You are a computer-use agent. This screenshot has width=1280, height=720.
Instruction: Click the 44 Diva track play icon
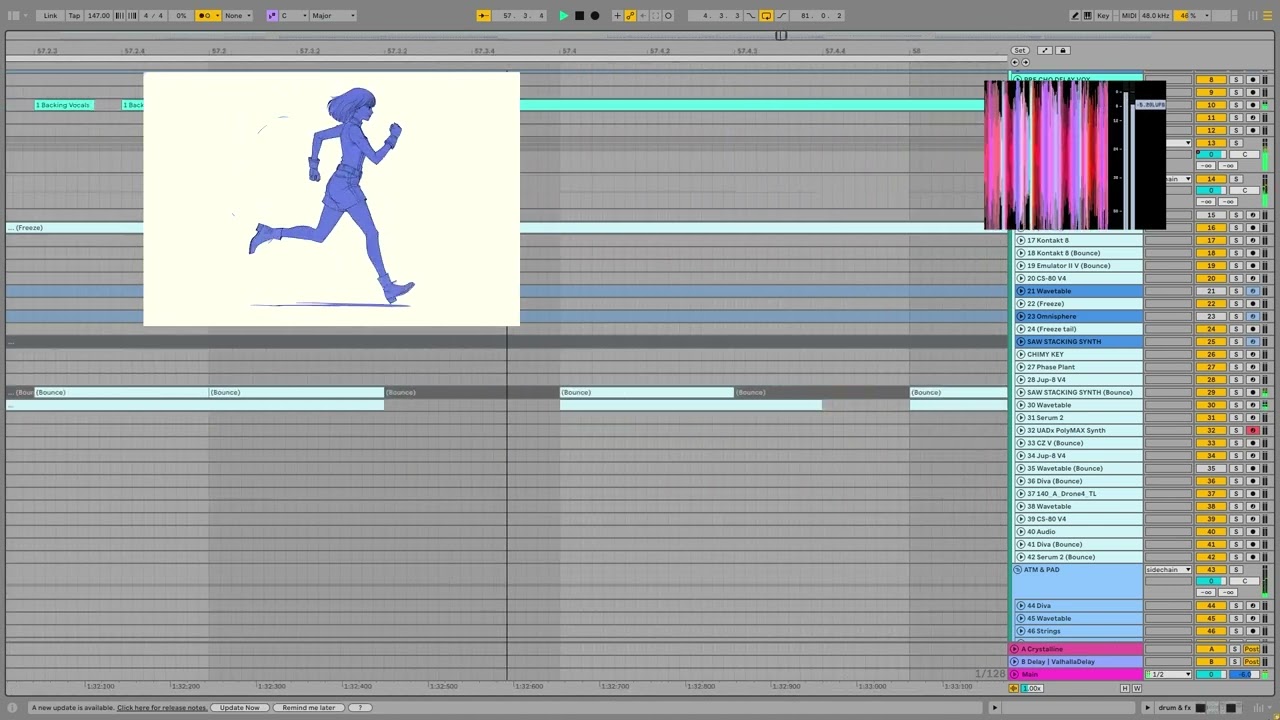coord(1021,605)
